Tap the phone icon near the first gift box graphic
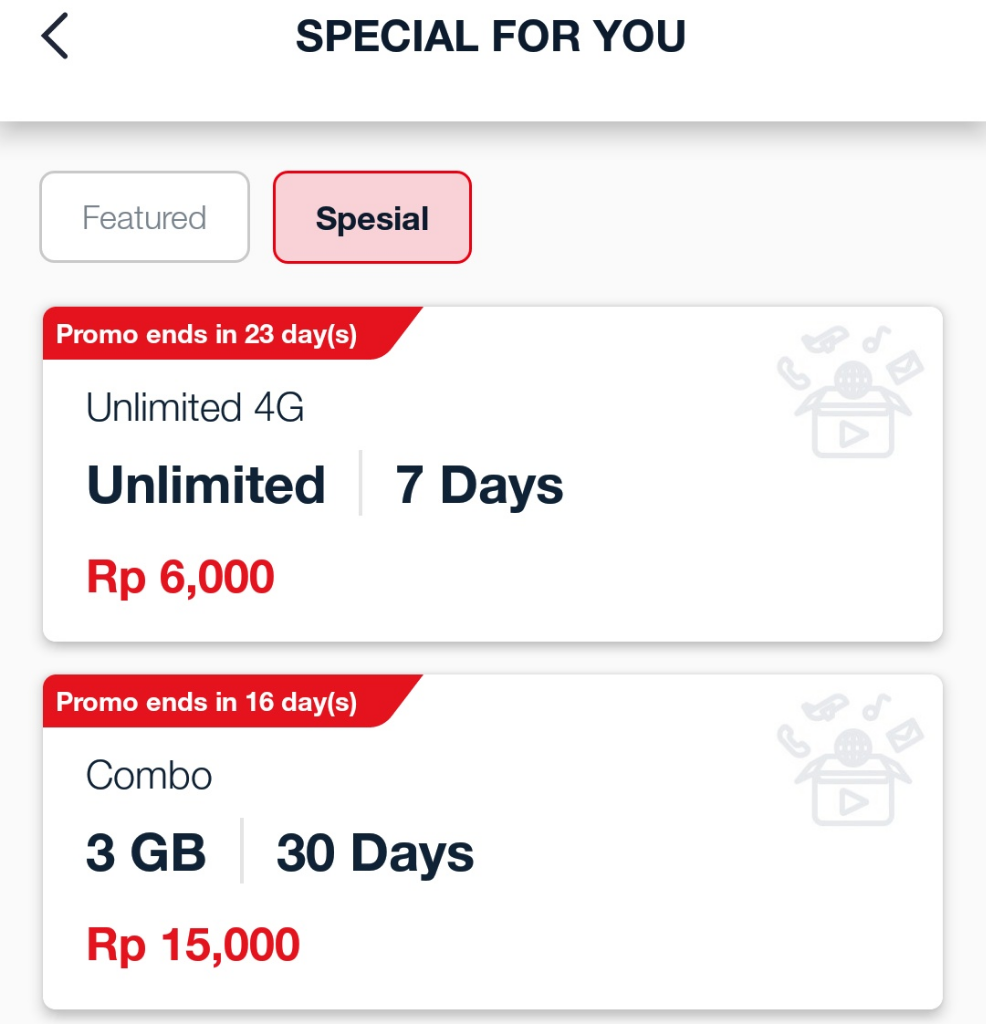 792,373
